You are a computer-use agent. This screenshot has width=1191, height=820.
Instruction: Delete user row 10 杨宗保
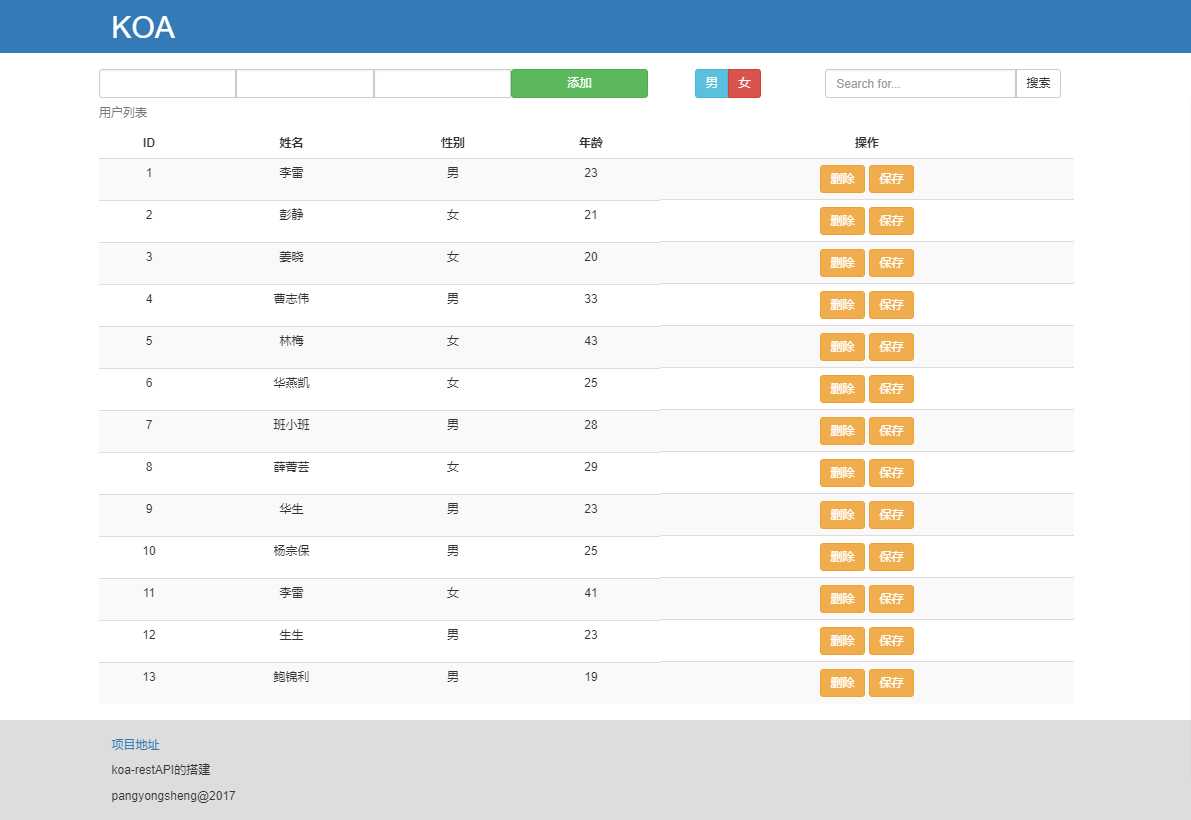(842, 557)
